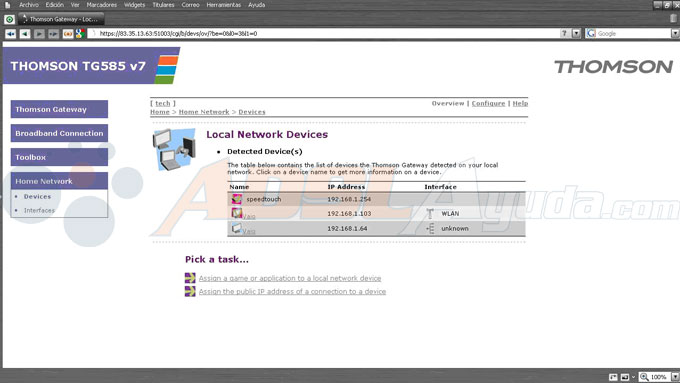Viewport: 680px width, 383px height.
Task: Open the Widgets menu
Action: tap(134, 5)
